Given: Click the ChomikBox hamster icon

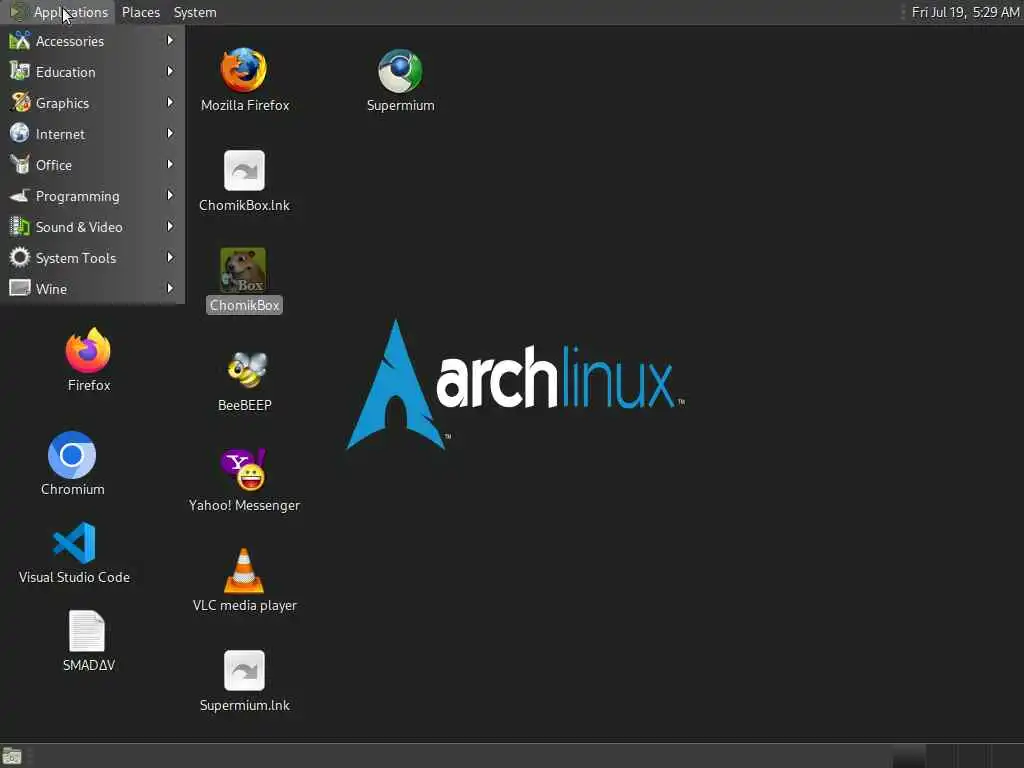Looking at the screenshot, I should [x=243, y=270].
